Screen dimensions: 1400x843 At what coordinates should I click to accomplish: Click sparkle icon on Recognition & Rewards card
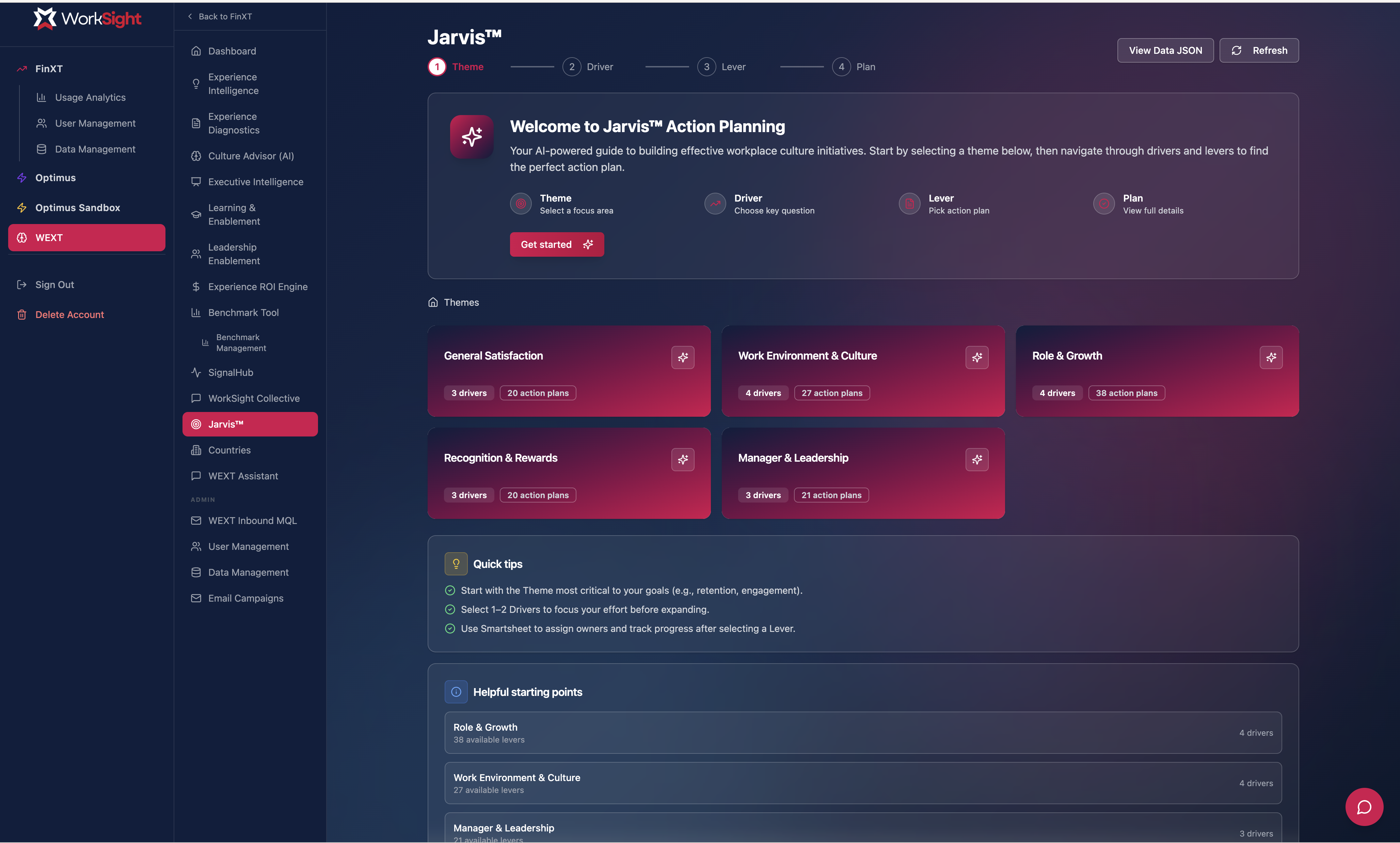coord(683,460)
